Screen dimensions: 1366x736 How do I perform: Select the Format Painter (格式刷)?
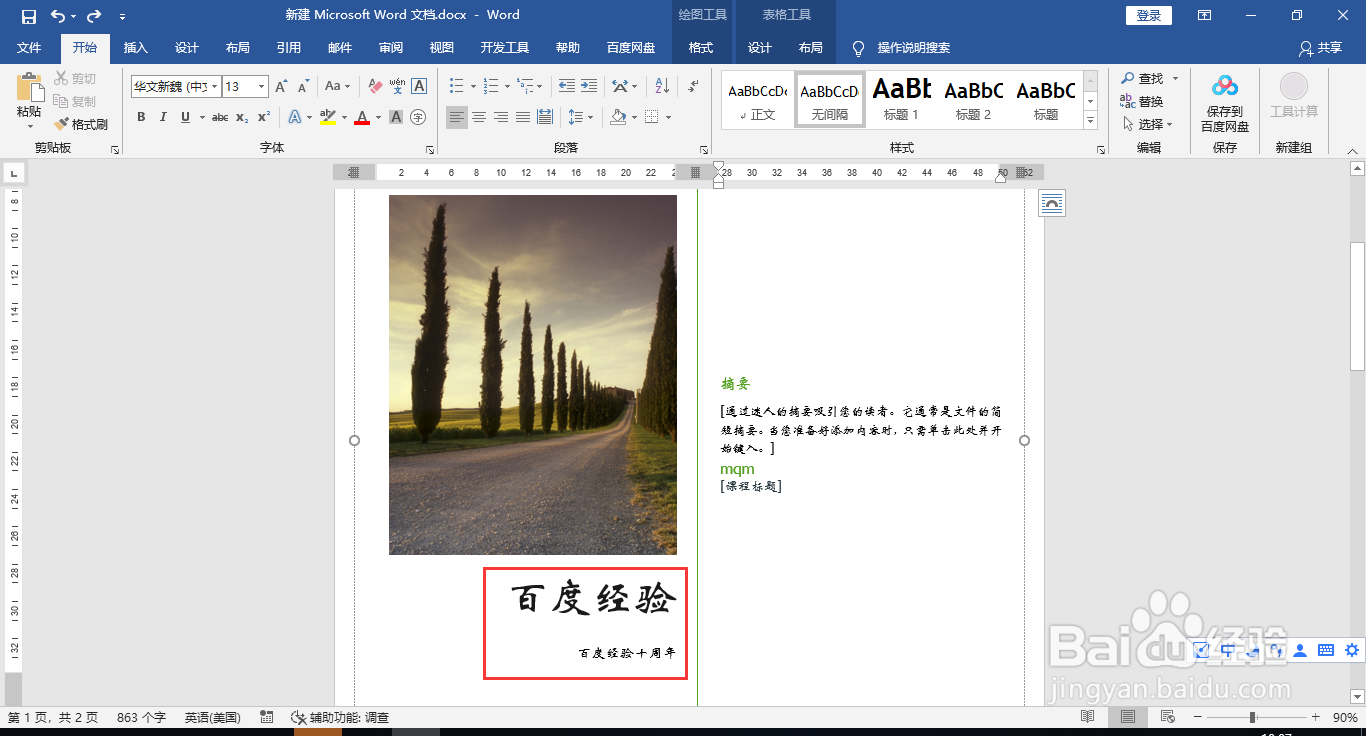[x=80, y=125]
